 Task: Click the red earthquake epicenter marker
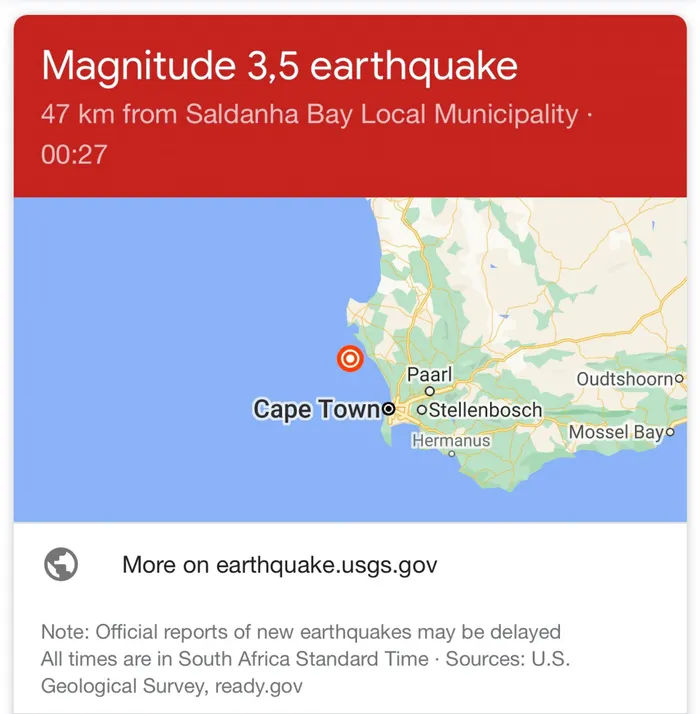click(350, 358)
